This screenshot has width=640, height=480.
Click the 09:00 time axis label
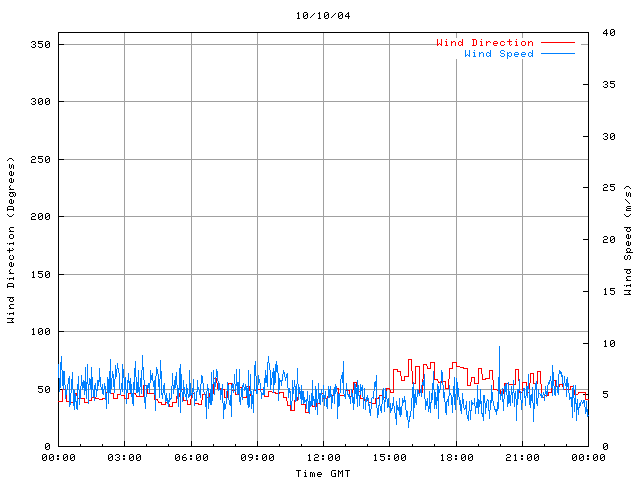point(257,458)
